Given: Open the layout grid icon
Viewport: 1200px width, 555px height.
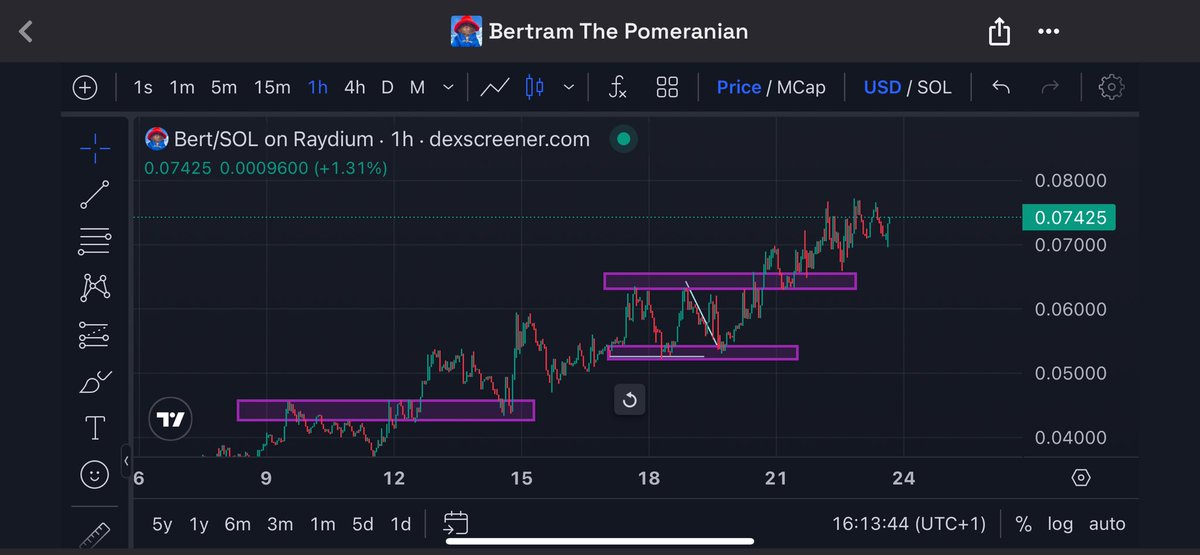Looking at the screenshot, I should tap(667, 88).
